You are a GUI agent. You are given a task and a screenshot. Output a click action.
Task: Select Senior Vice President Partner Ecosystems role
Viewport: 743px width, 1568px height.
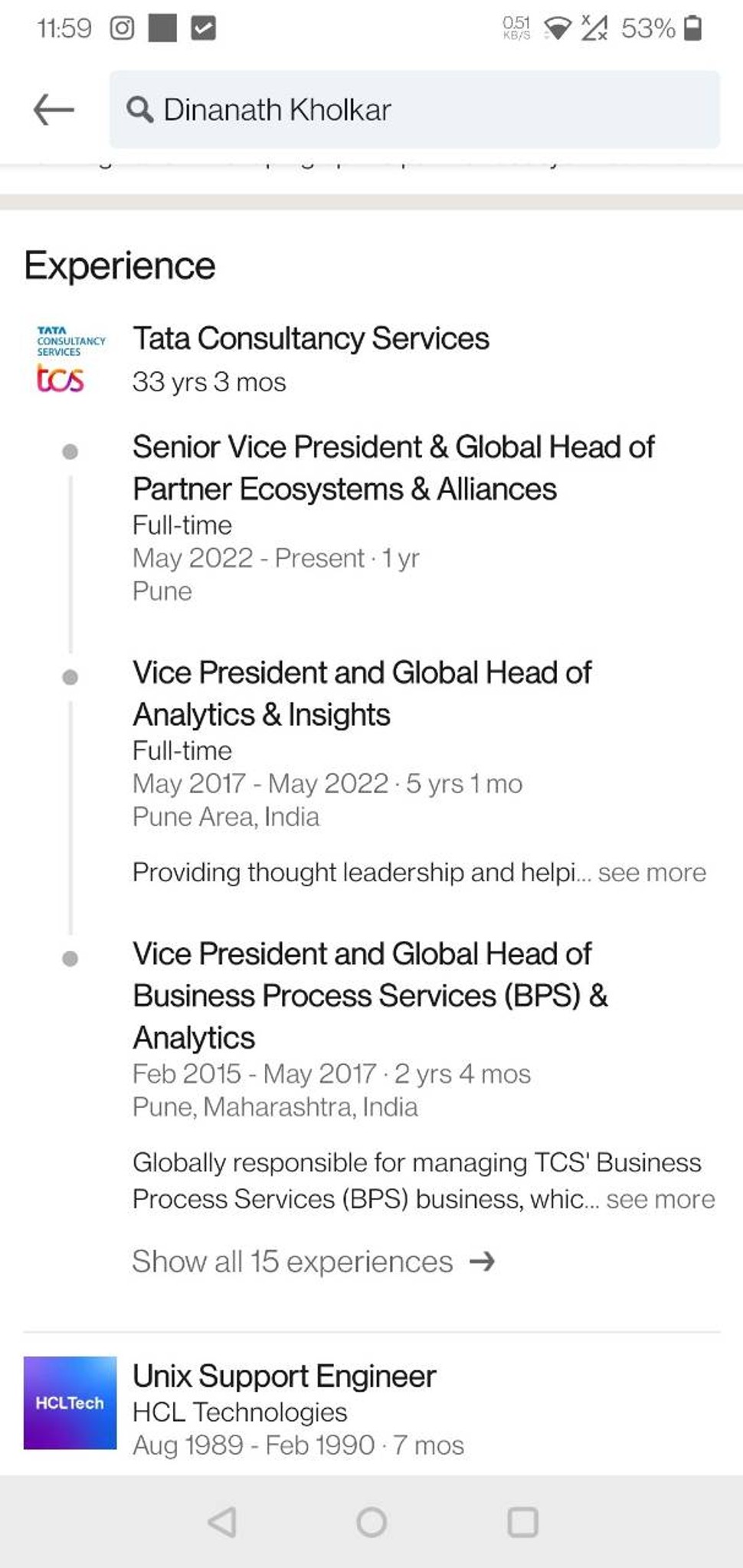click(x=393, y=468)
